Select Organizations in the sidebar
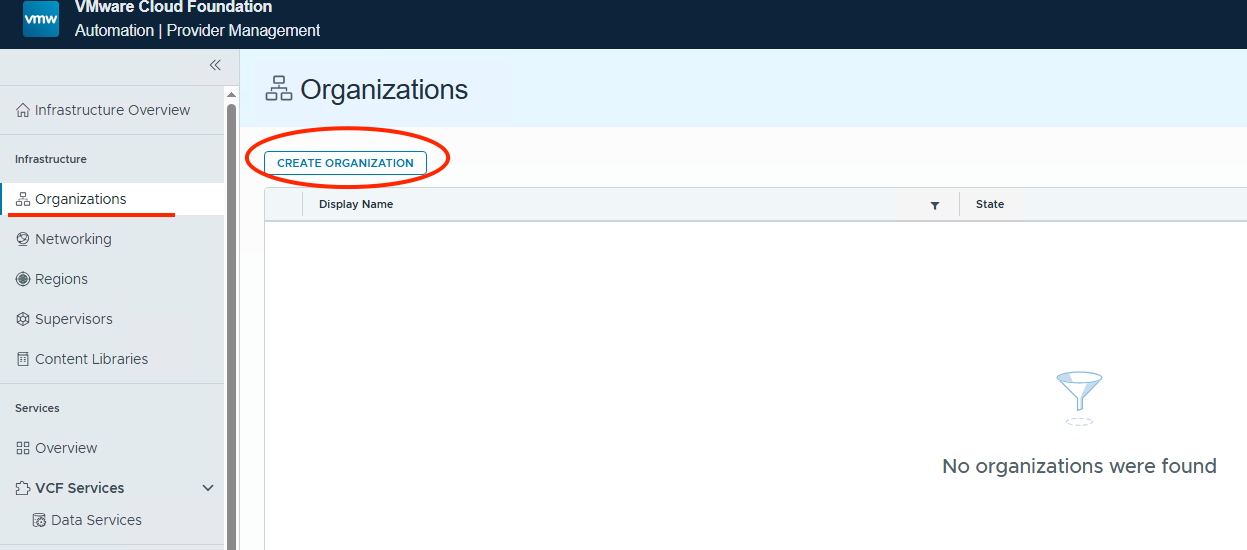Image resolution: width=1247 pixels, height=550 pixels. [x=80, y=199]
